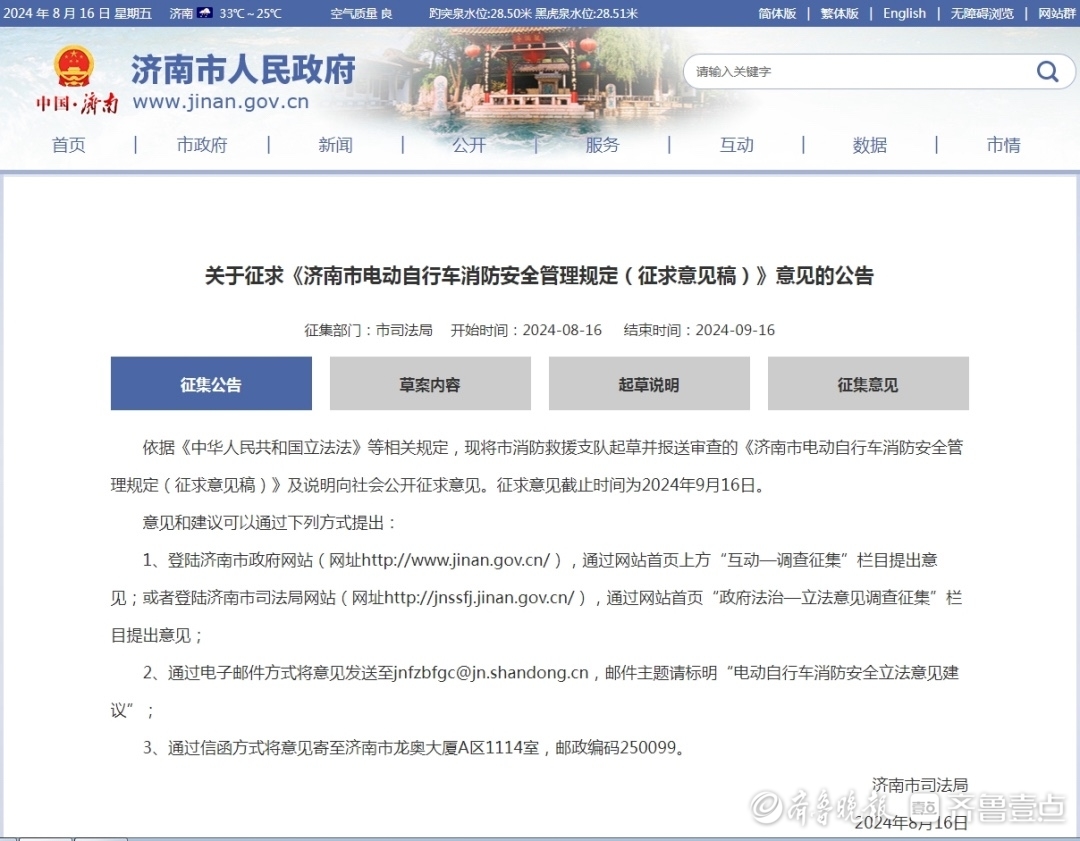
Task: Open the 起草说明 tab
Action: pos(649,384)
